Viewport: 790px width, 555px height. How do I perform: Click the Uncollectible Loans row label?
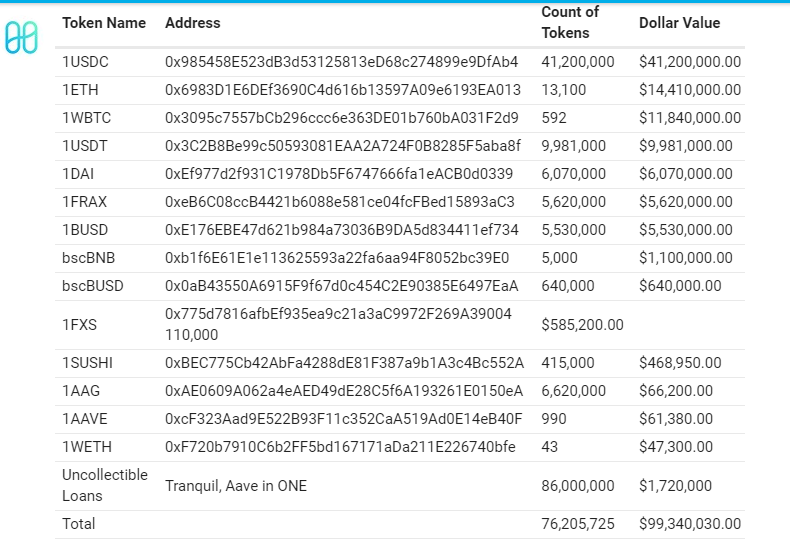click(105, 485)
